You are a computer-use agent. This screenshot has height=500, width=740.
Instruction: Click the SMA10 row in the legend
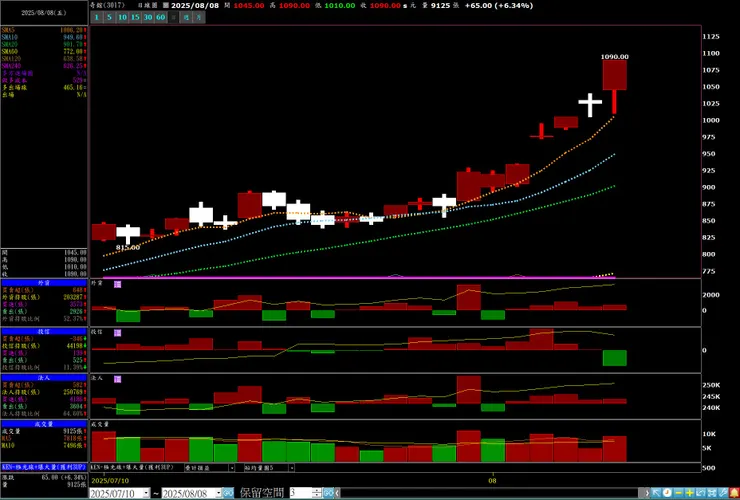[x=44, y=37]
